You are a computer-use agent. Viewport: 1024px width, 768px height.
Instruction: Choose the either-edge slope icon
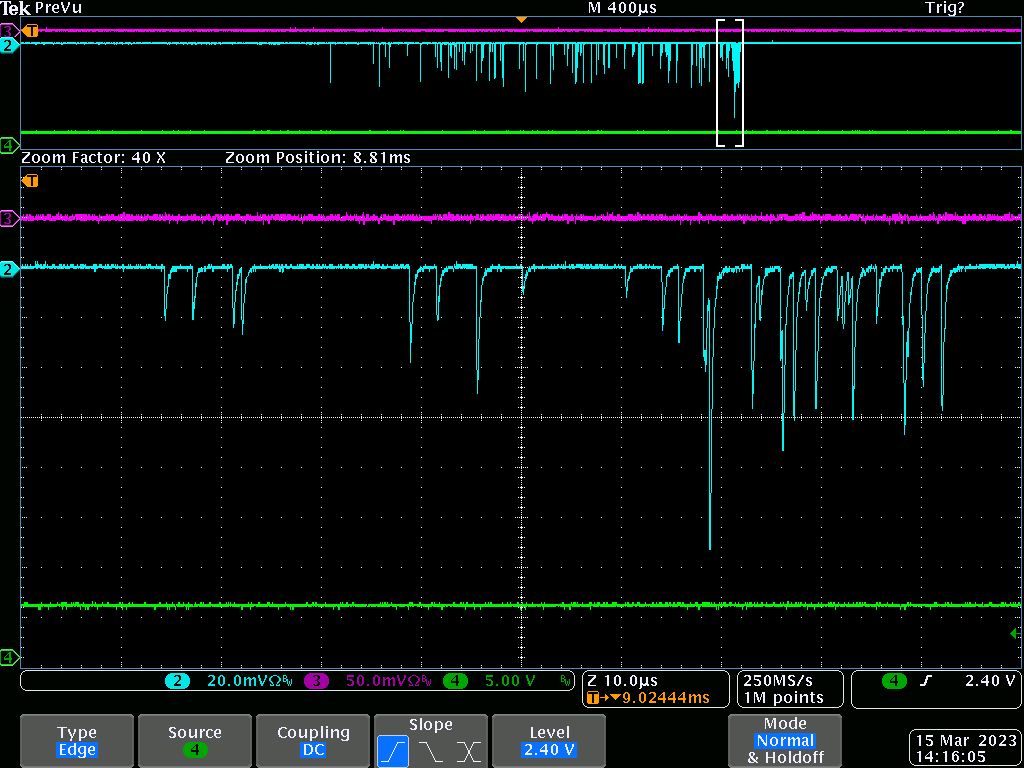pos(468,751)
